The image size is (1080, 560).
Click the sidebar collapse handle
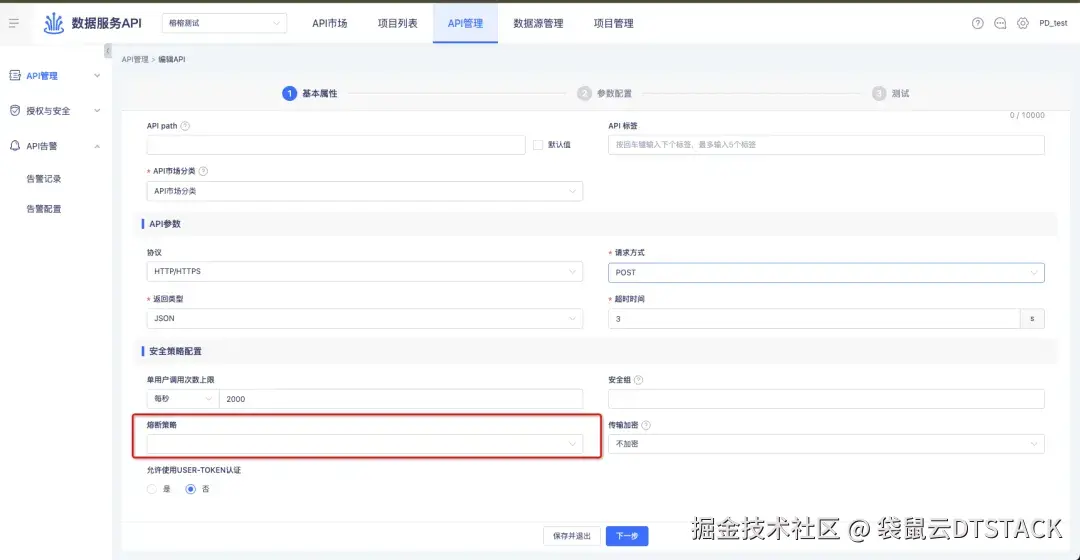[108, 51]
